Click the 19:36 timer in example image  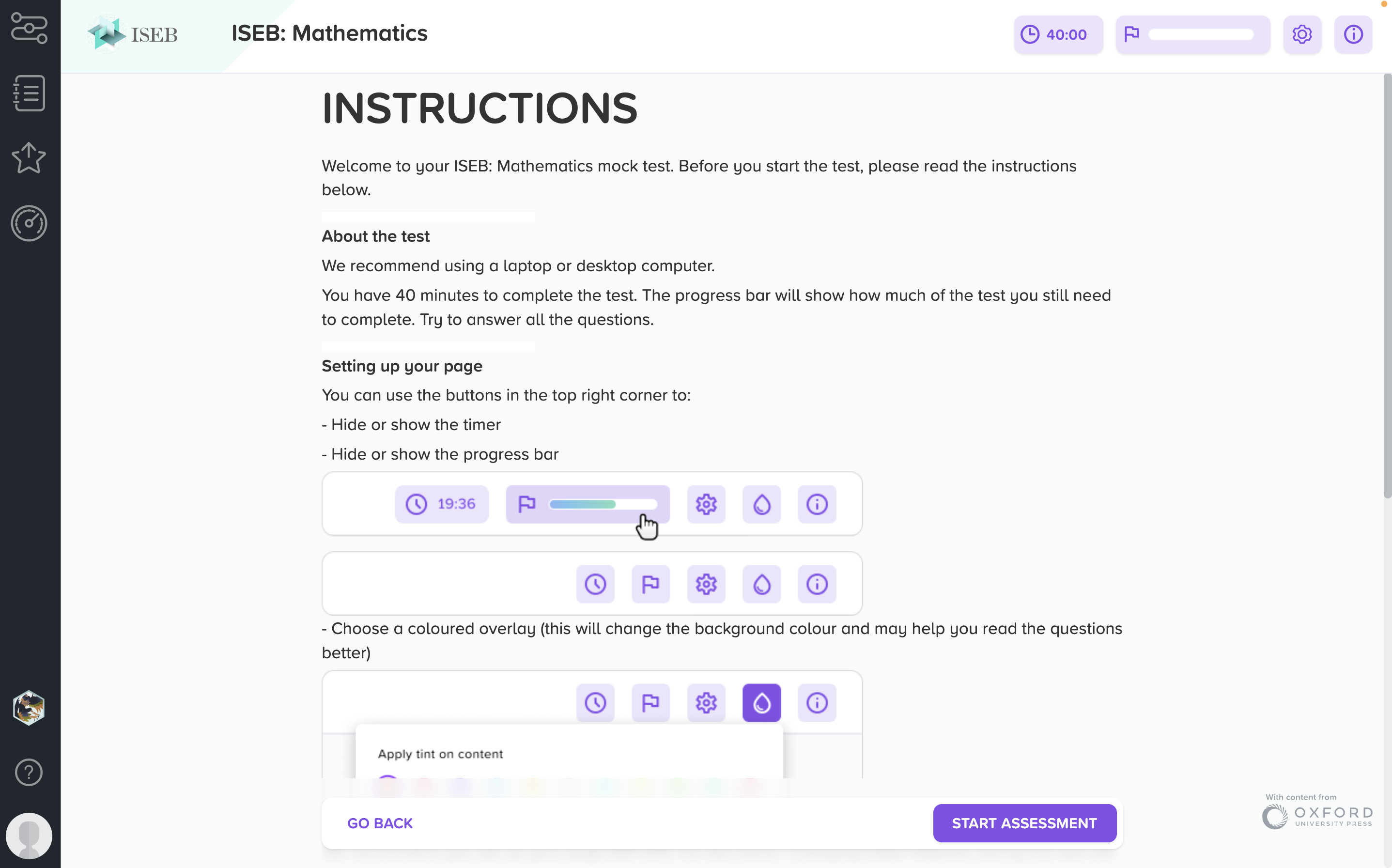click(441, 504)
